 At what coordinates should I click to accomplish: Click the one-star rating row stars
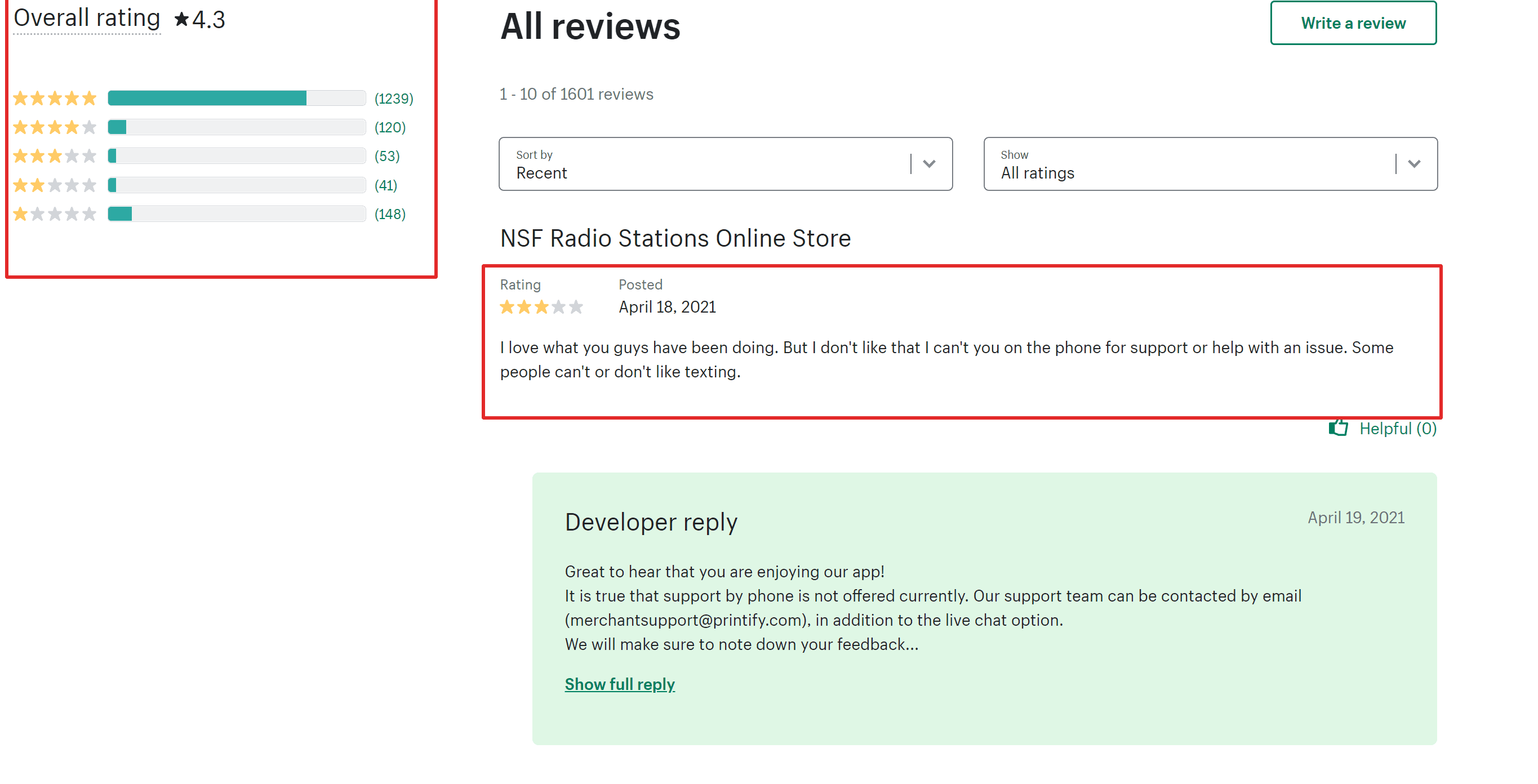point(54,214)
